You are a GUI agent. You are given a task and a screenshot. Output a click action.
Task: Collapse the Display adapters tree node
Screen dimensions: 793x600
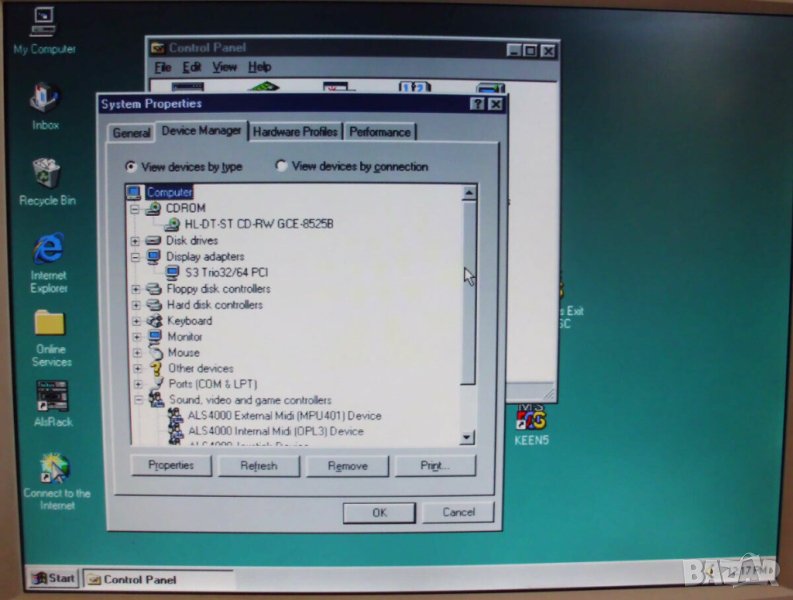point(136,257)
